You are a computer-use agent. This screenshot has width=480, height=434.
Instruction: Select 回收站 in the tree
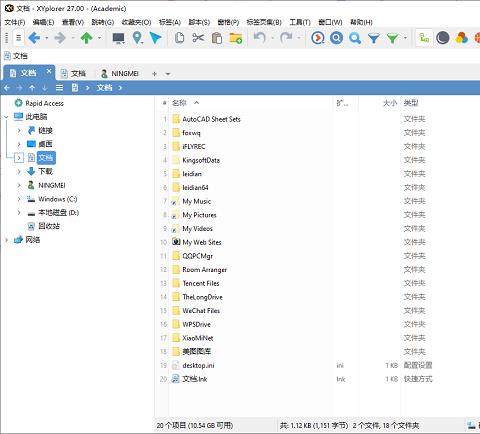click(49, 226)
